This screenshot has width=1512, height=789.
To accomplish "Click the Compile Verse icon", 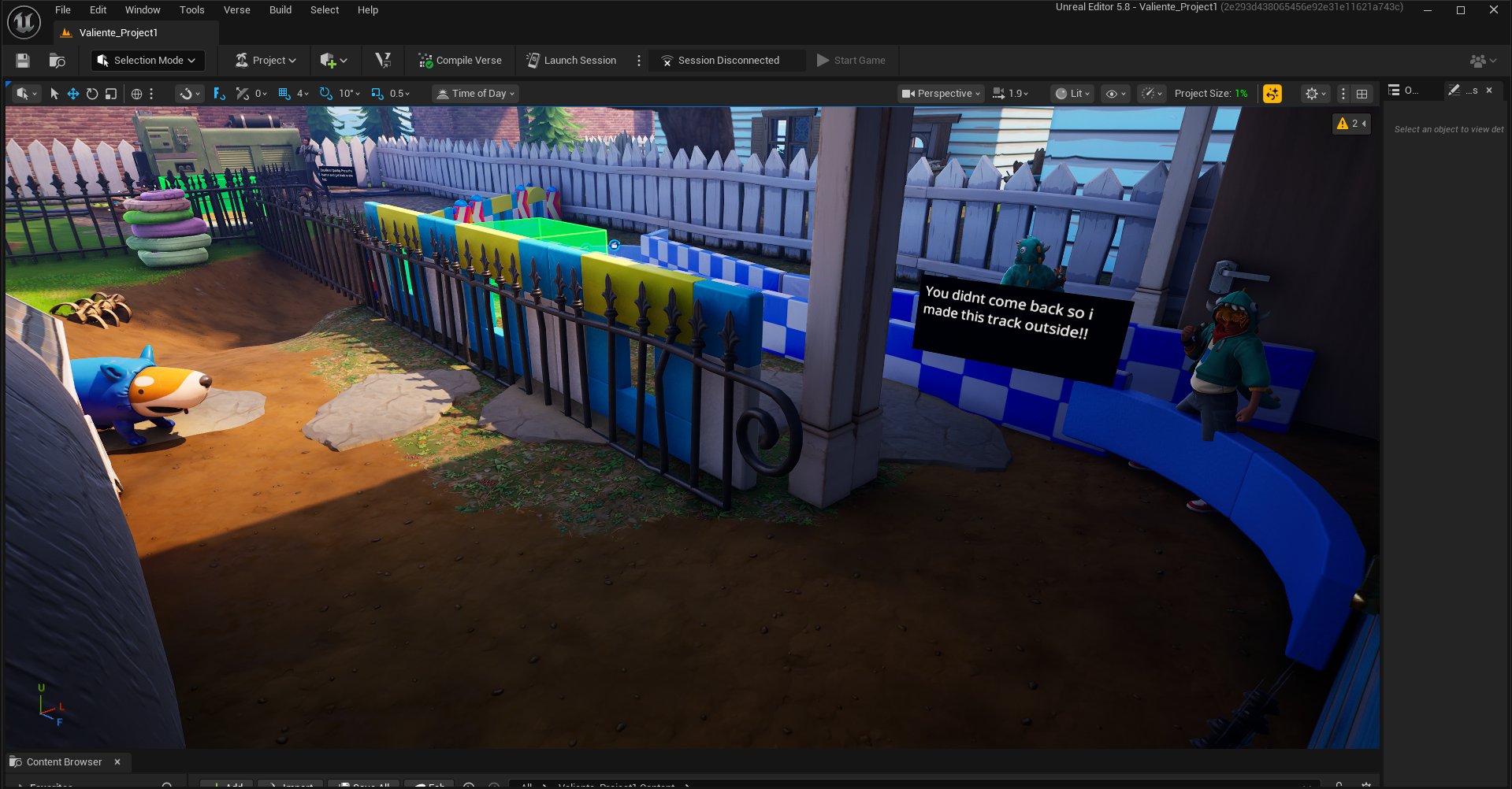I will [425, 61].
